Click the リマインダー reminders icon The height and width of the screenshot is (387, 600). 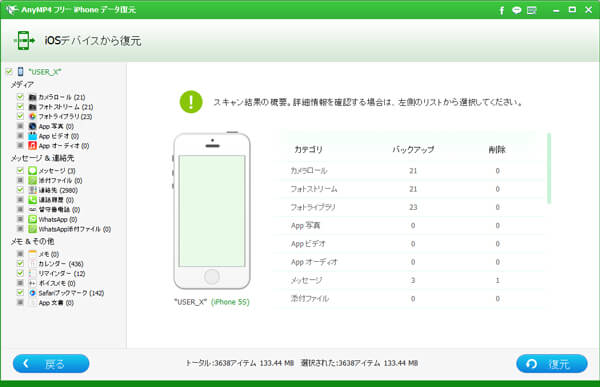[x=33, y=273]
